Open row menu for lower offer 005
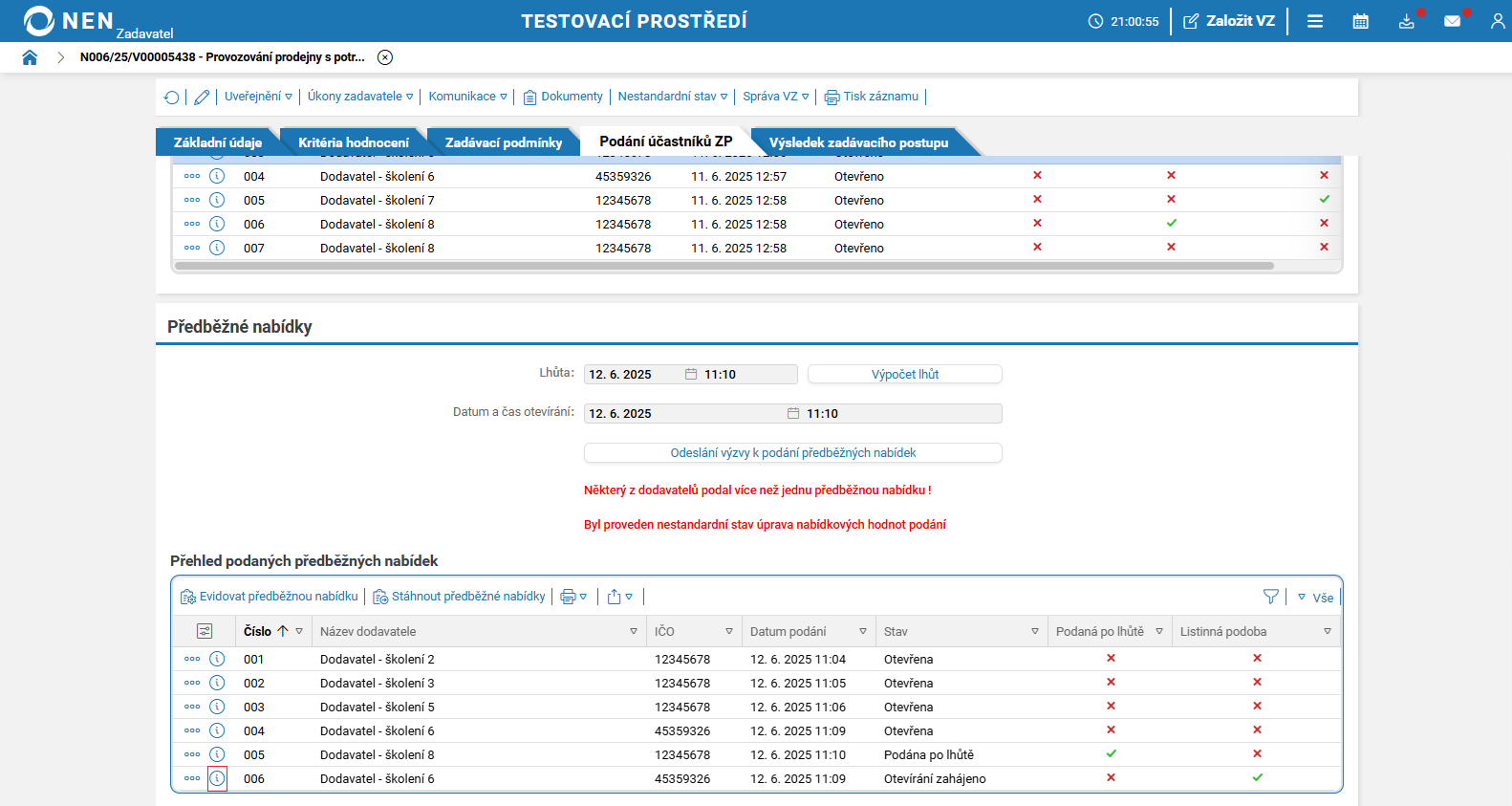 192,754
